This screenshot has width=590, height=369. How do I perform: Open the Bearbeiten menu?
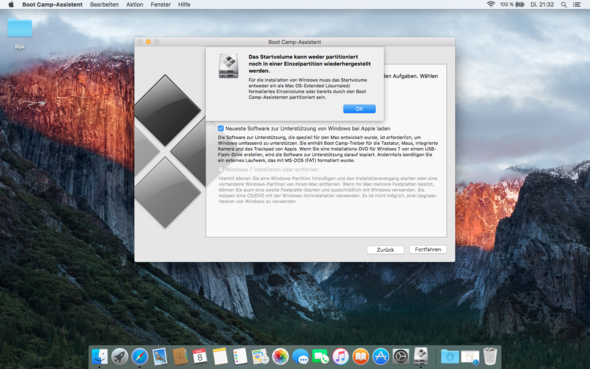104,5
